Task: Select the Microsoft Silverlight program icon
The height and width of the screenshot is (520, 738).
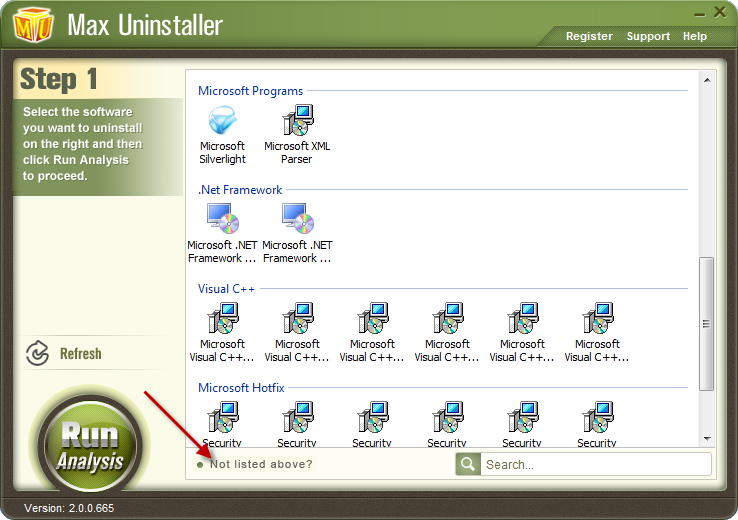Action: pyautogui.click(x=223, y=120)
